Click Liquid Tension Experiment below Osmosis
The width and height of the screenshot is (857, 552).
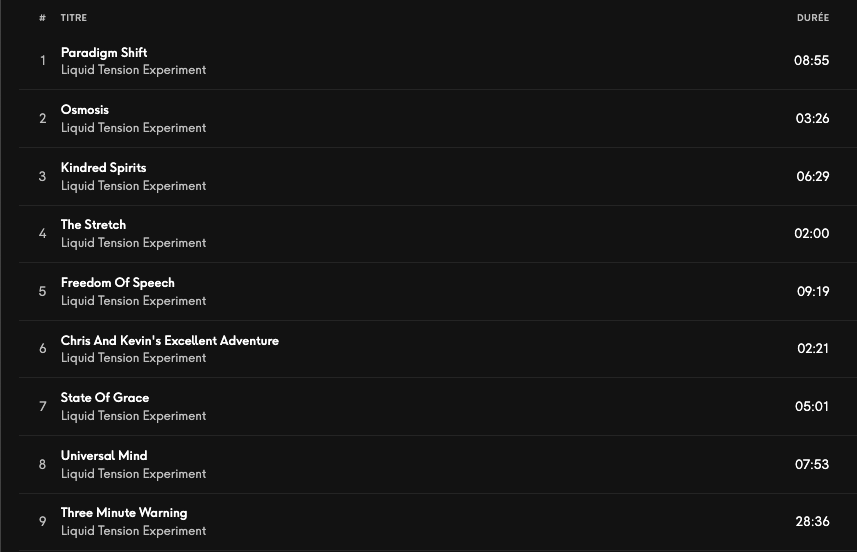click(x=133, y=128)
